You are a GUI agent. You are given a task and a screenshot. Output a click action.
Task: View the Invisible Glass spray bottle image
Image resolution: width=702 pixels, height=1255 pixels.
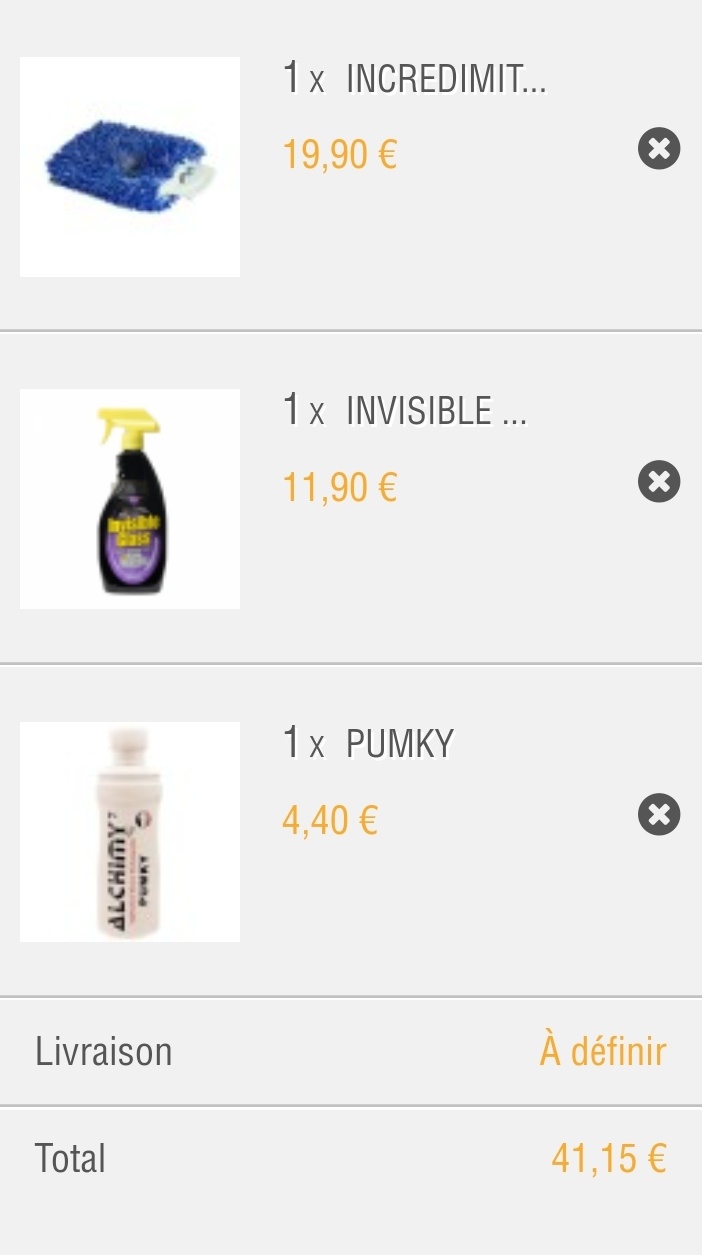[130, 499]
